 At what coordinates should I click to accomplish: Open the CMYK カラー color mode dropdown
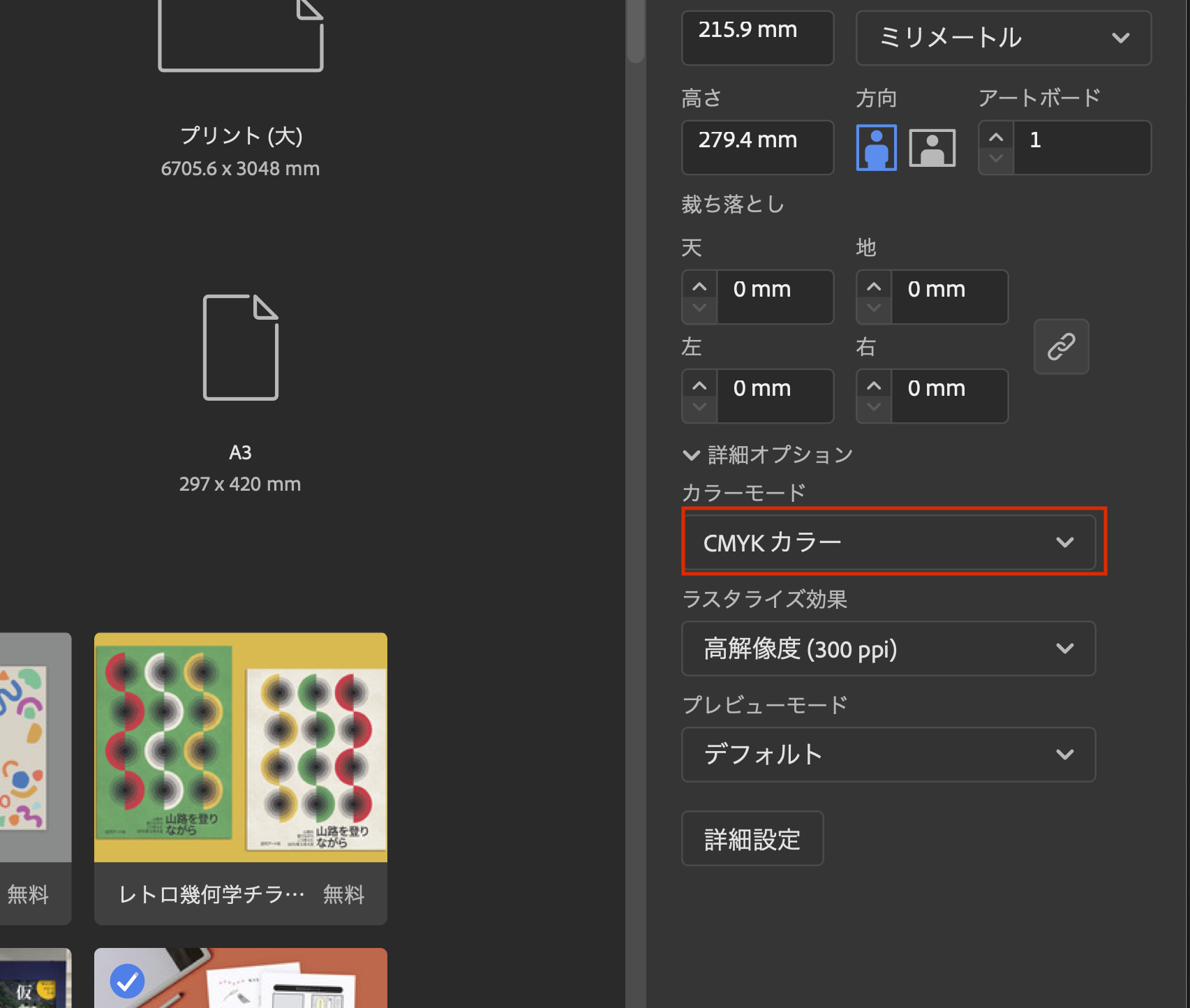[888, 542]
